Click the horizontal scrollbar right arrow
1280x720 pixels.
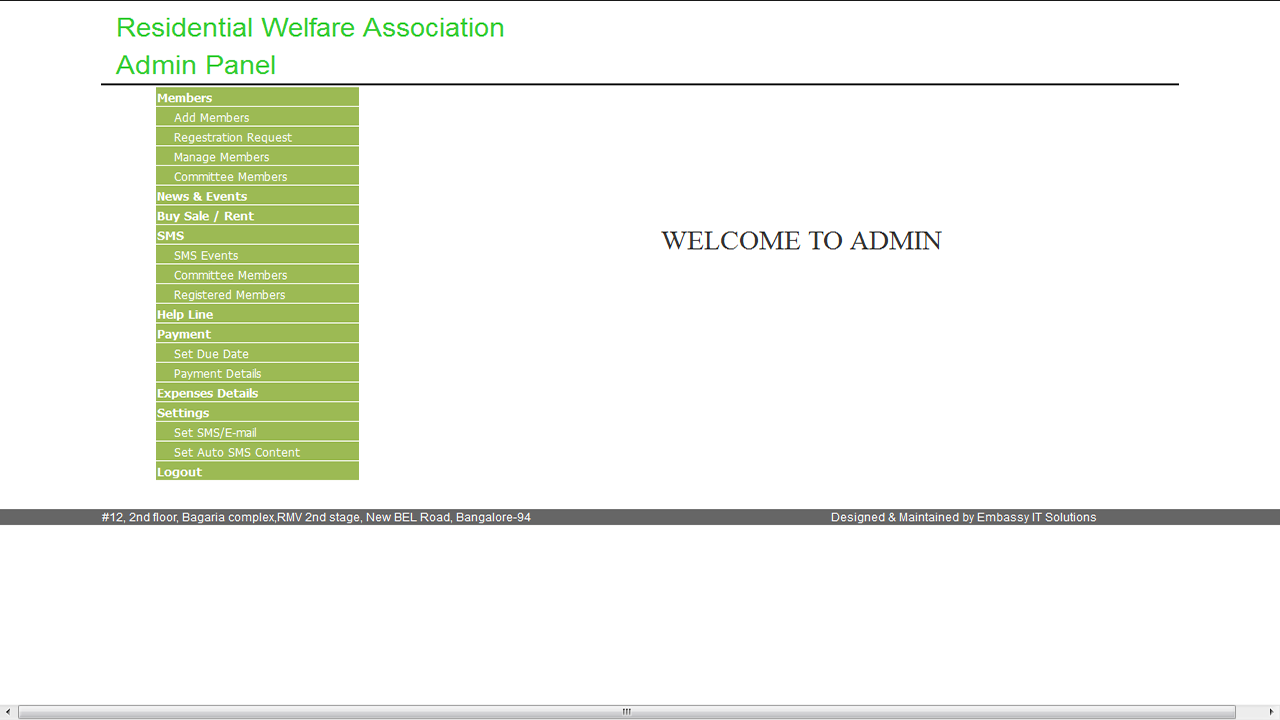point(1271,712)
